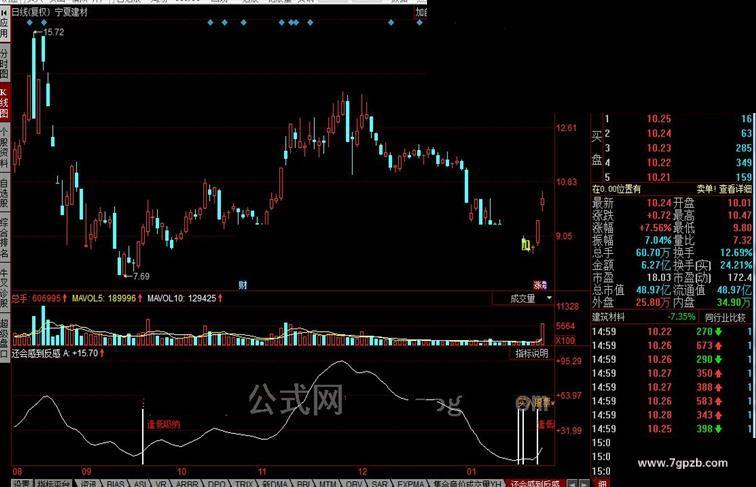The image size is (756, 487).
Task: Select the BIAS indicator tab
Action: (115, 483)
